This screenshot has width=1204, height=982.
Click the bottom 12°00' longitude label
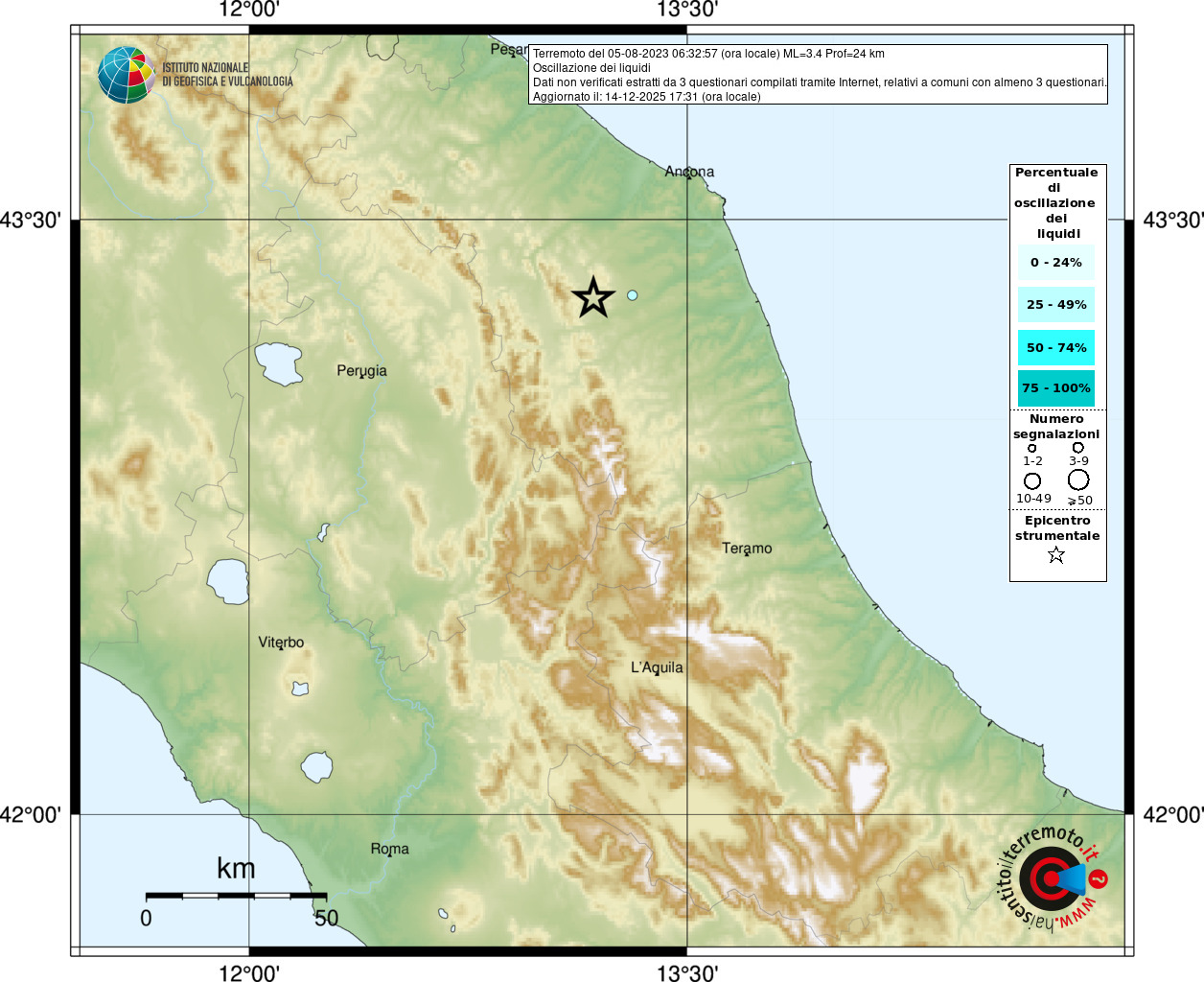[249, 972]
